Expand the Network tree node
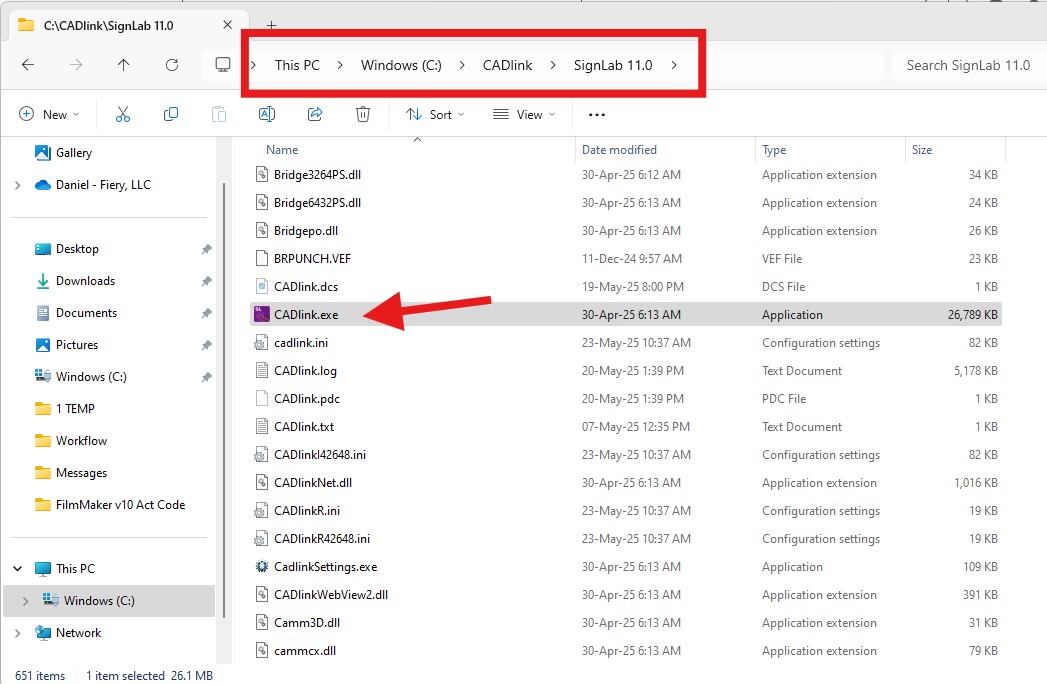1047x684 pixels. [x=17, y=633]
